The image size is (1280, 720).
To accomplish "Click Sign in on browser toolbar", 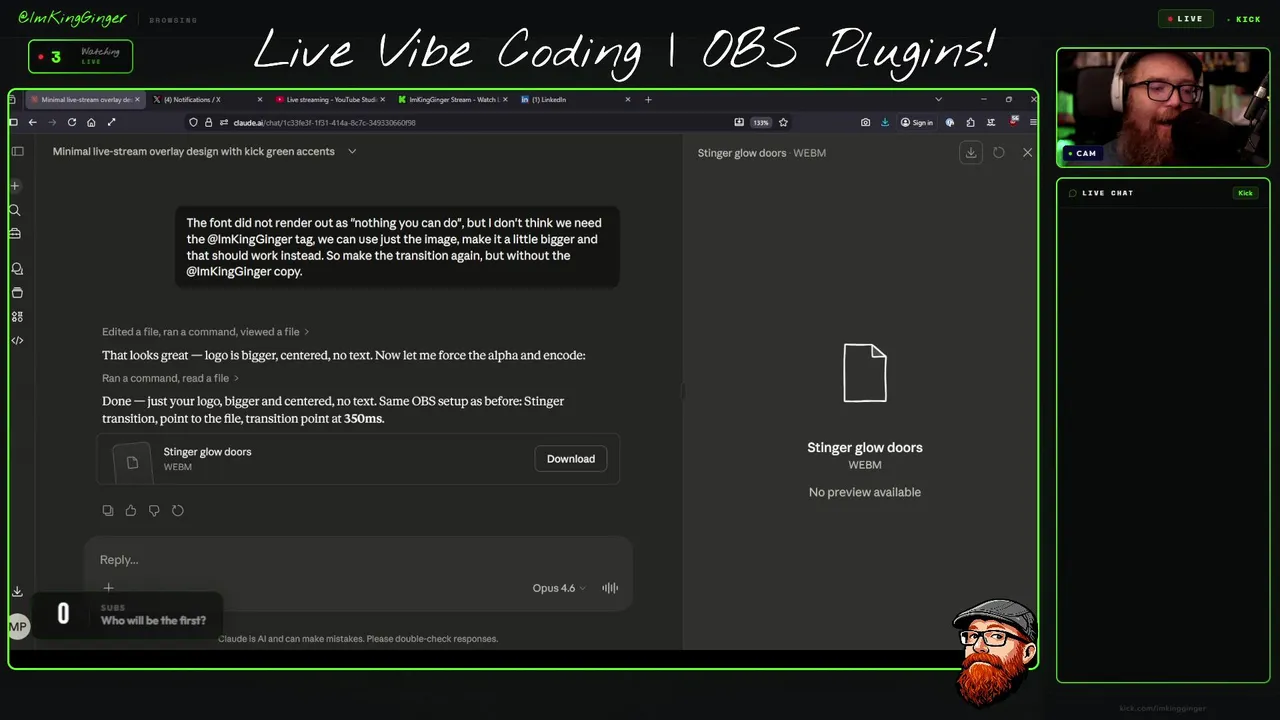I will [x=917, y=122].
